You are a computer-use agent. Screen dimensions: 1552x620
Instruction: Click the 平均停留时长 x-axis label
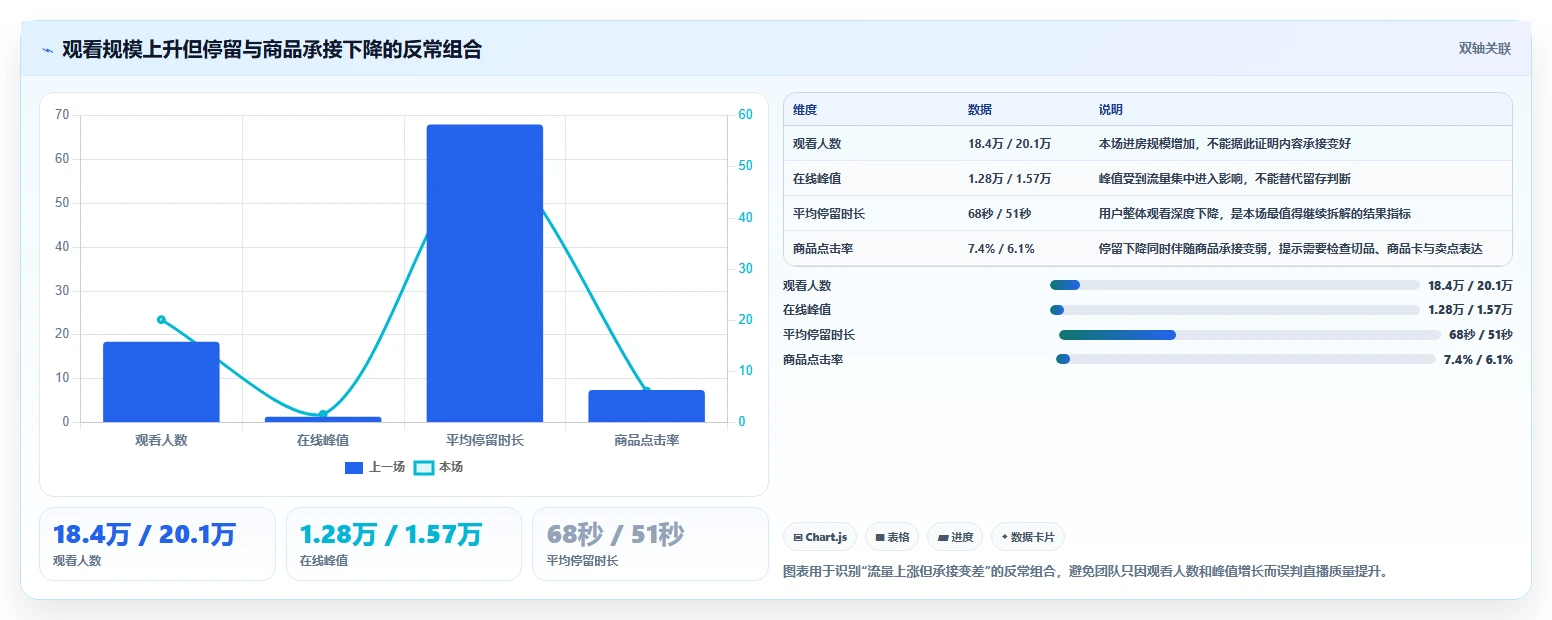[484, 440]
